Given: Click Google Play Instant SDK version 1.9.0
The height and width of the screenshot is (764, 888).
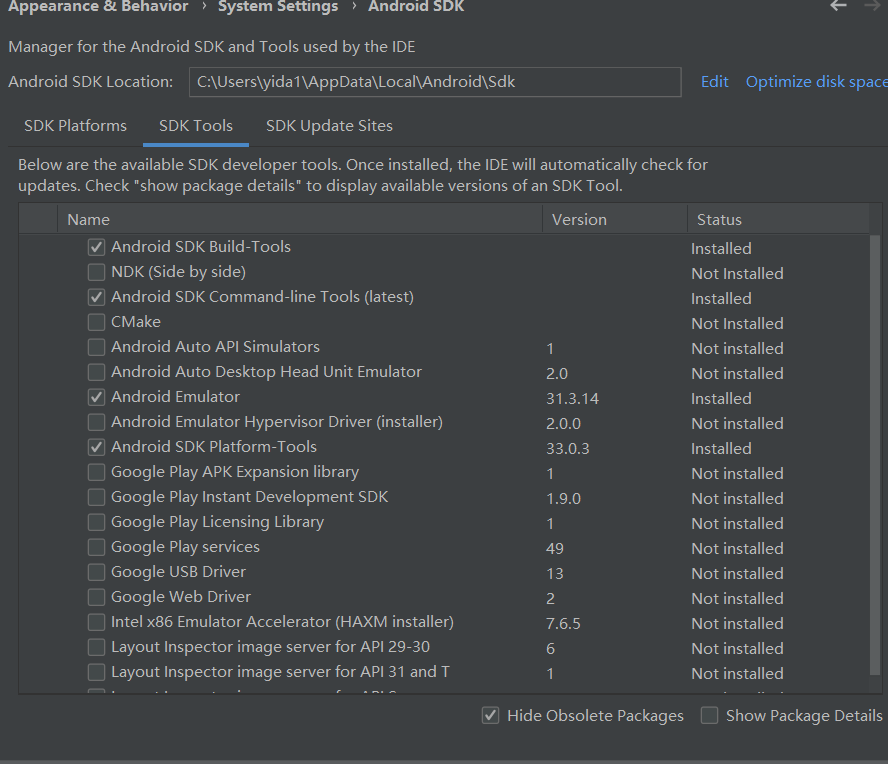Looking at the screenshot, I should (563, 498).
